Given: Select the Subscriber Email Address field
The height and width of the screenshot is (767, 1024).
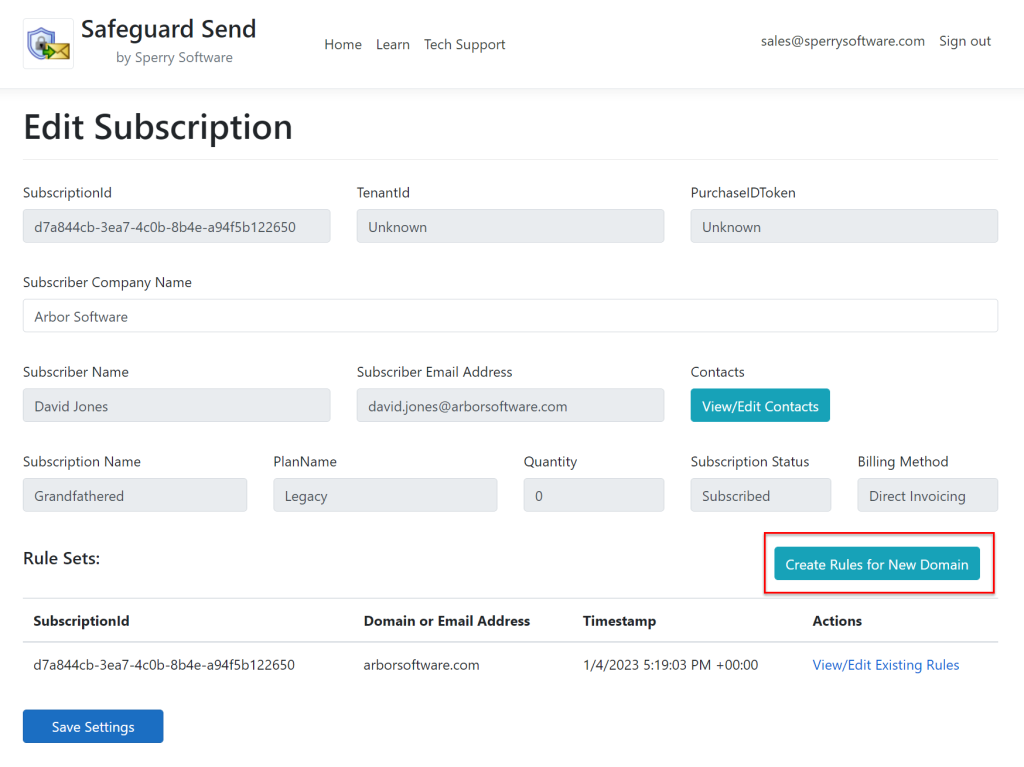Looking at the screenshot, I should coord(510,406).
